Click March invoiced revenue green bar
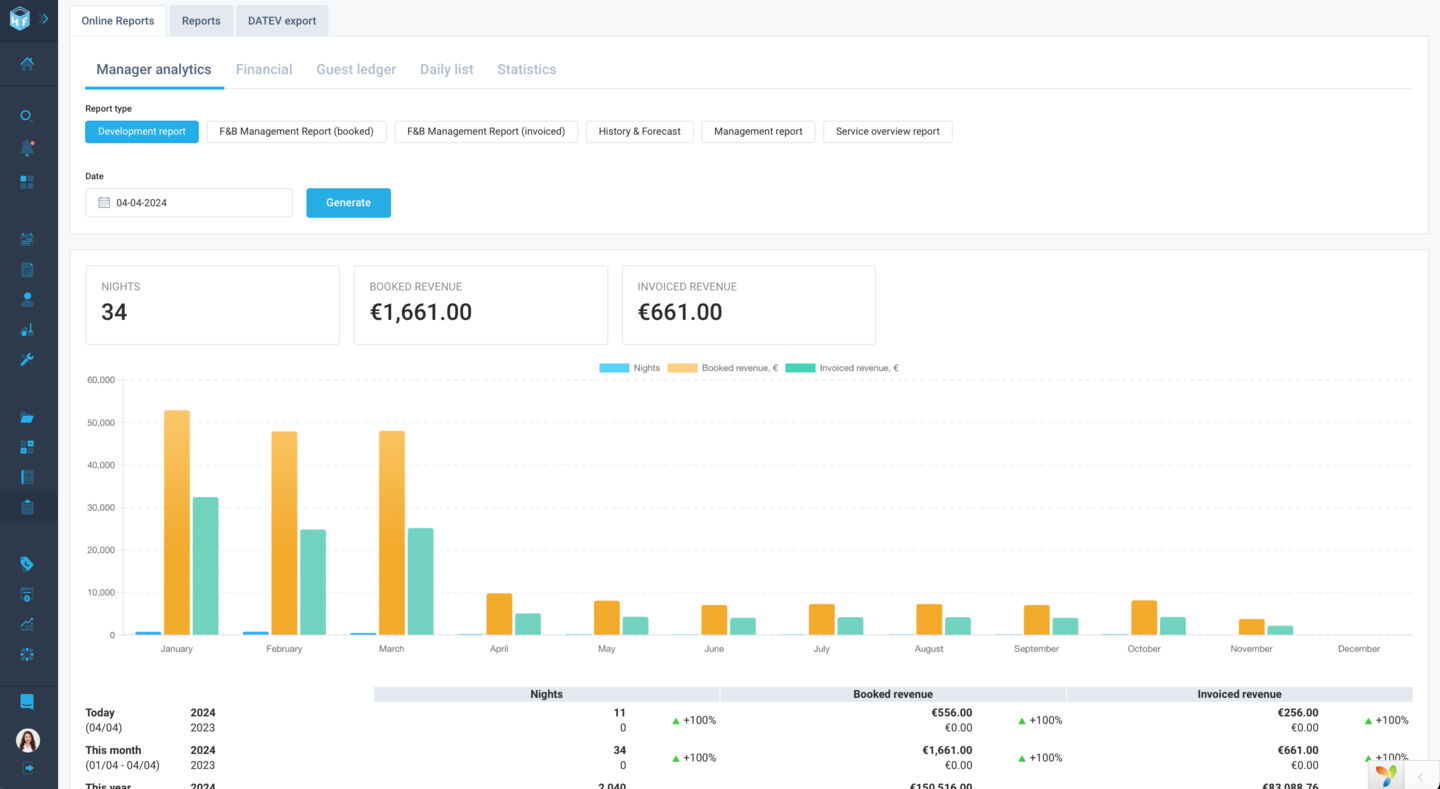Screen dimensions: 1440x789 pos(420,581)
